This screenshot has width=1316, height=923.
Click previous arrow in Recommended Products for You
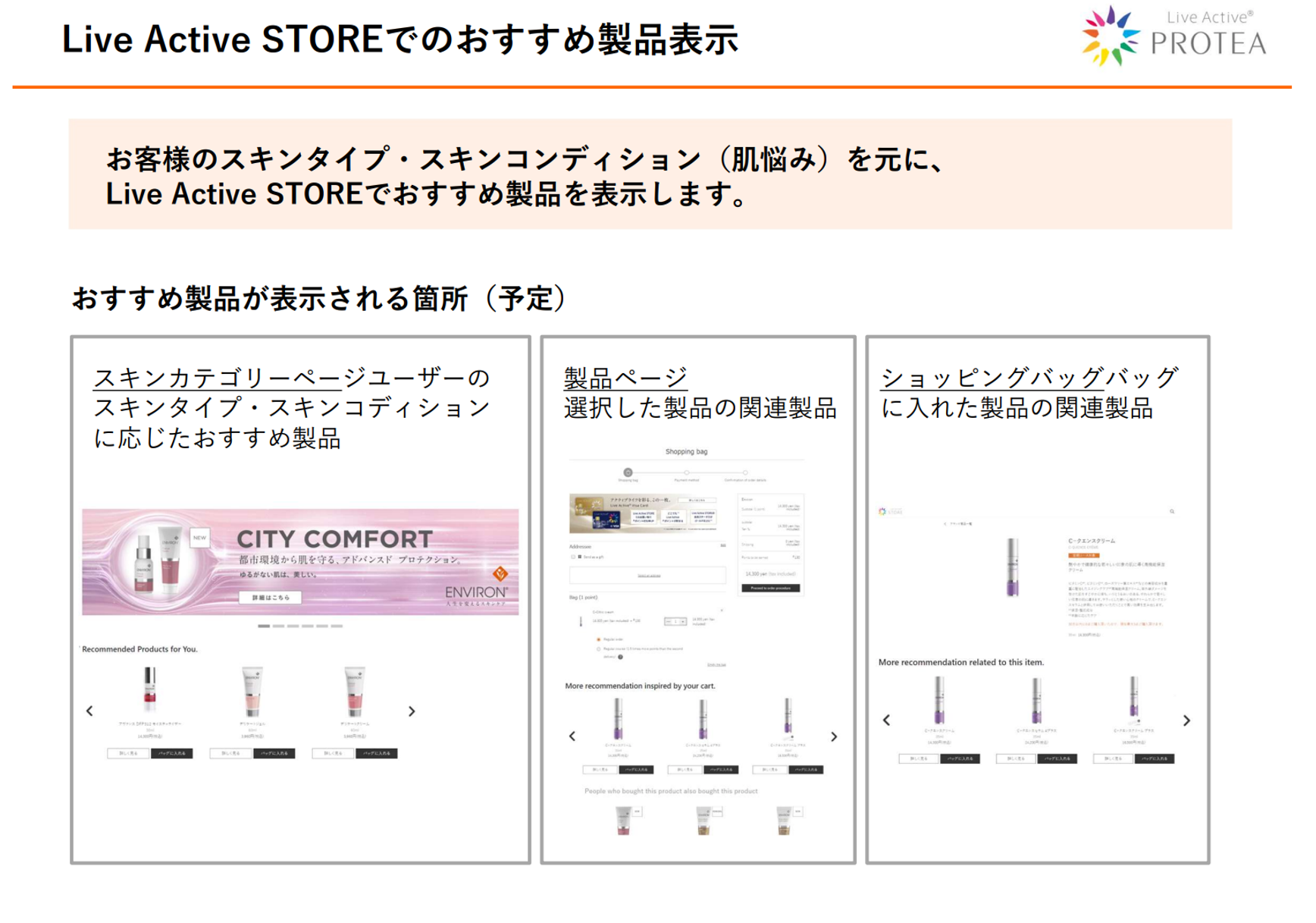click(89, 711)
